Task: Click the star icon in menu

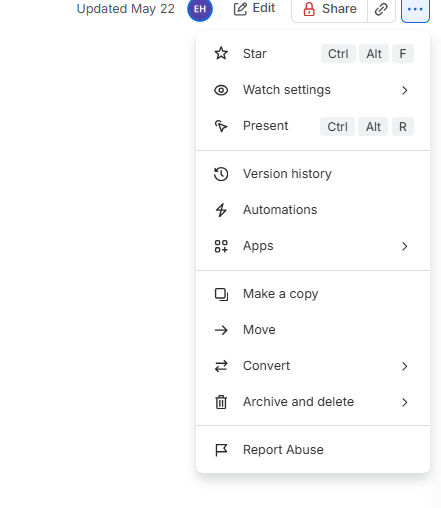Action: point(221,53)
